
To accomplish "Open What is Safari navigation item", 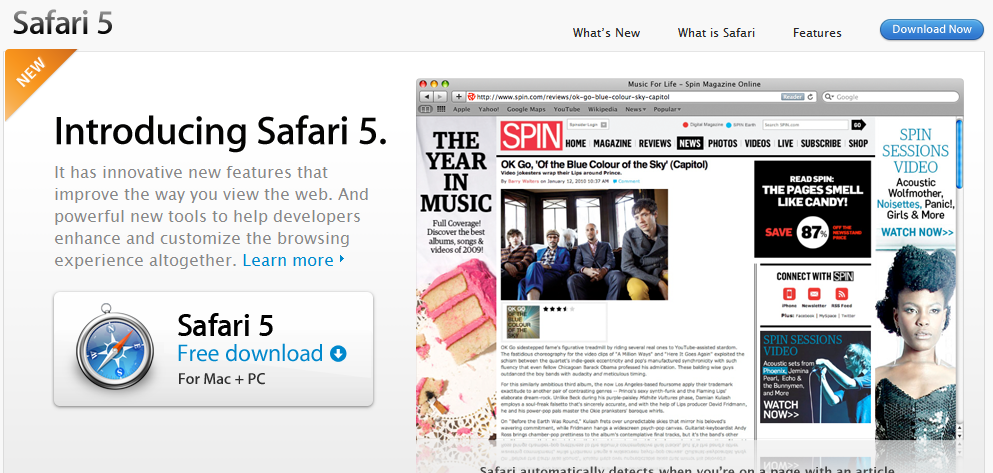I will 716,33.
